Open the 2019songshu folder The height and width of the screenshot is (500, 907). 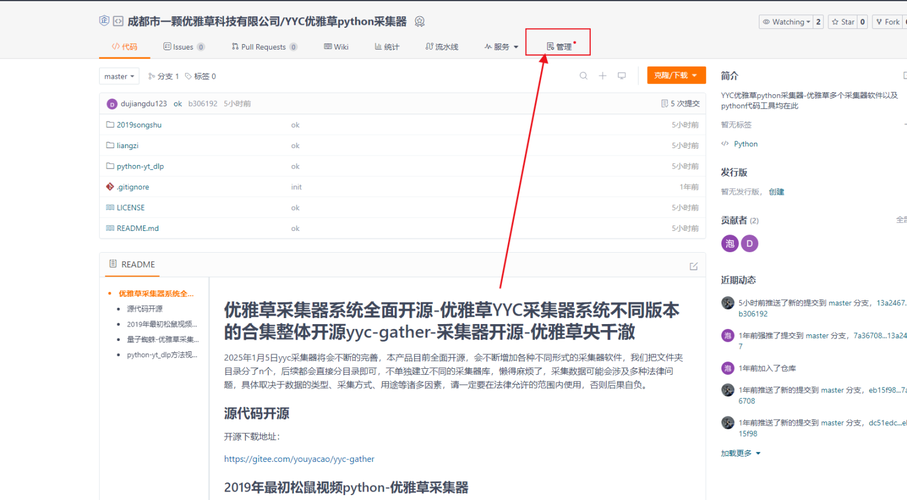[139, 124]
